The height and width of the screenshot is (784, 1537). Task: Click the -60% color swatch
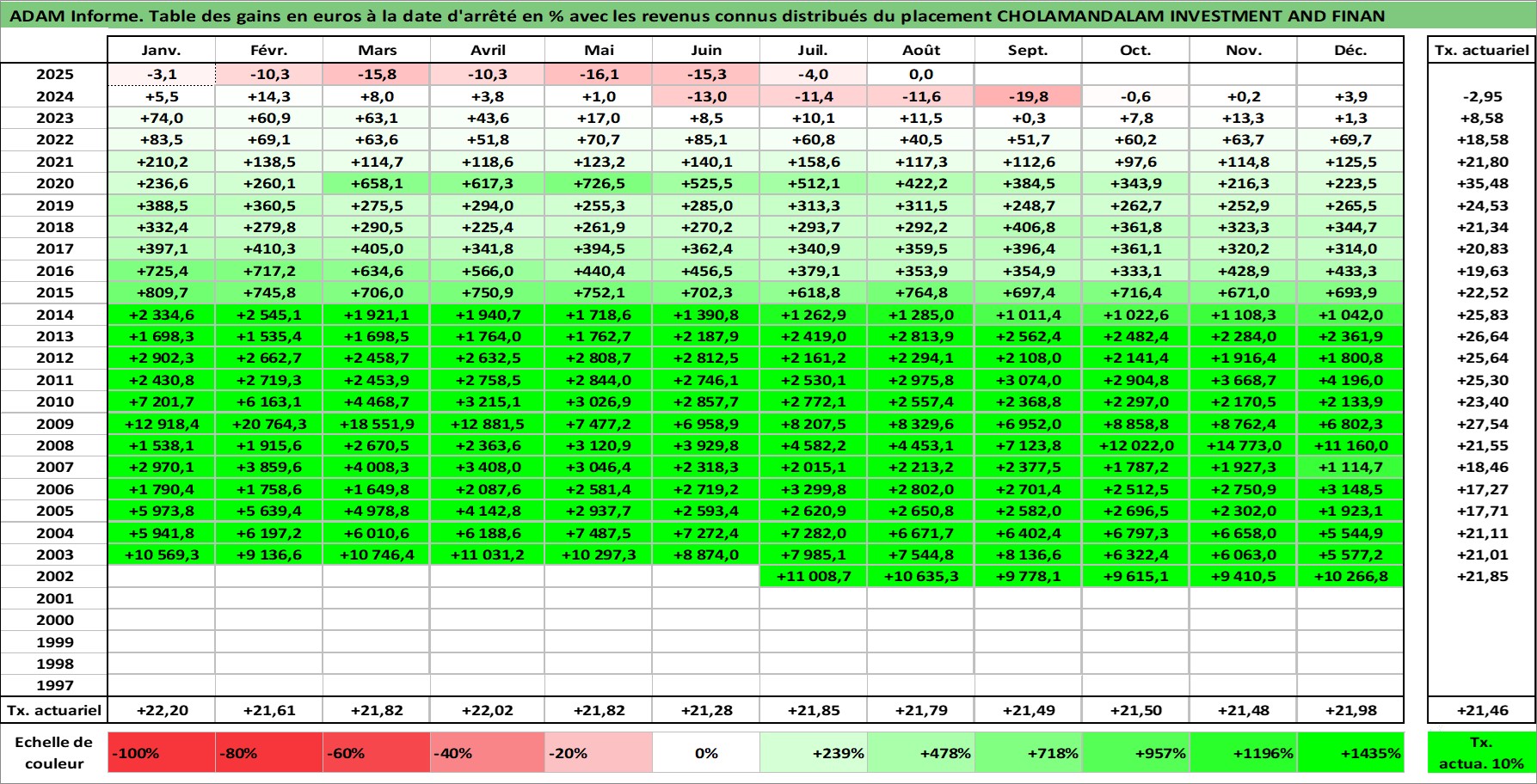[x=377, y=752]
